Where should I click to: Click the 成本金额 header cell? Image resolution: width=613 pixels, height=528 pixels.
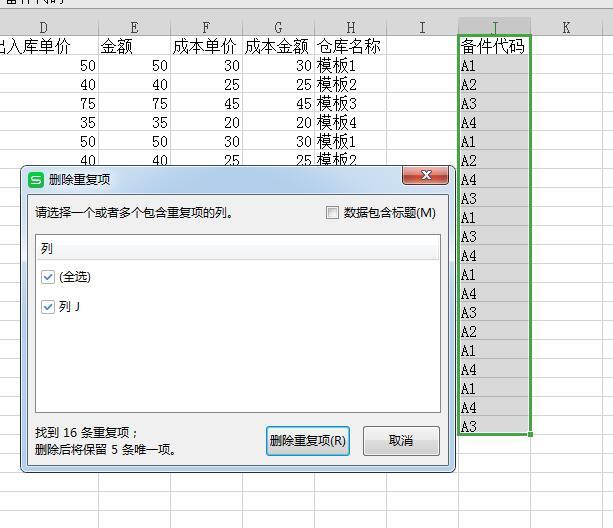278,46
